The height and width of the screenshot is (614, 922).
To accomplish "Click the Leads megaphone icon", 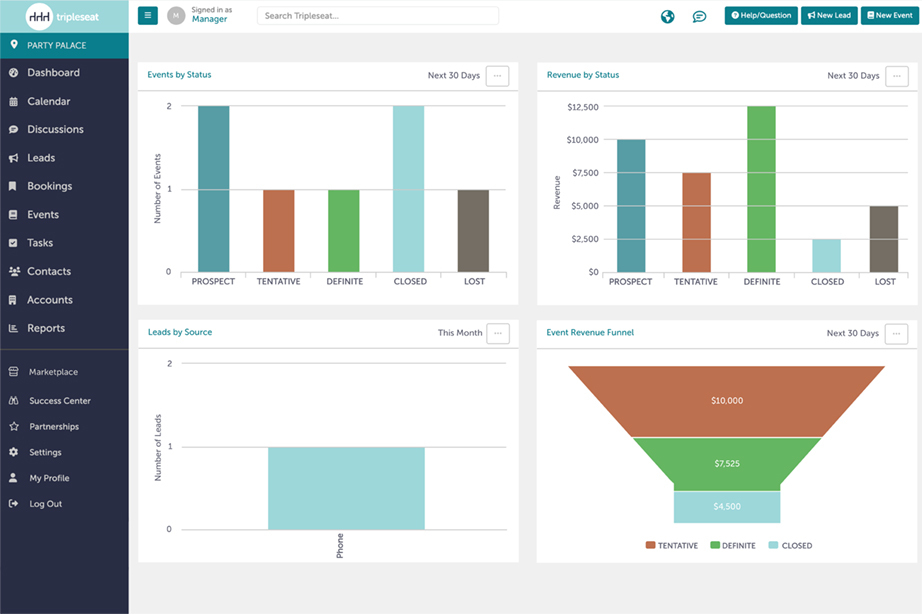I will (14, 158).
